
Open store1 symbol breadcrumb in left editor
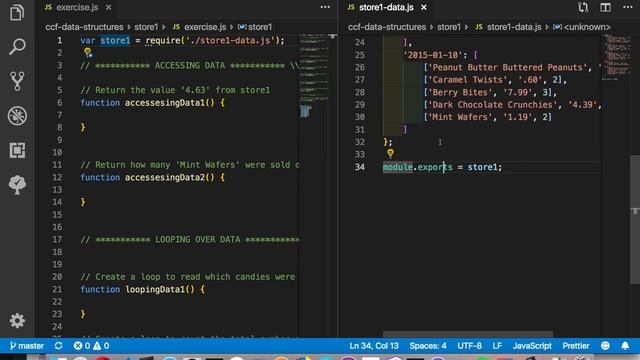(255, 27)
